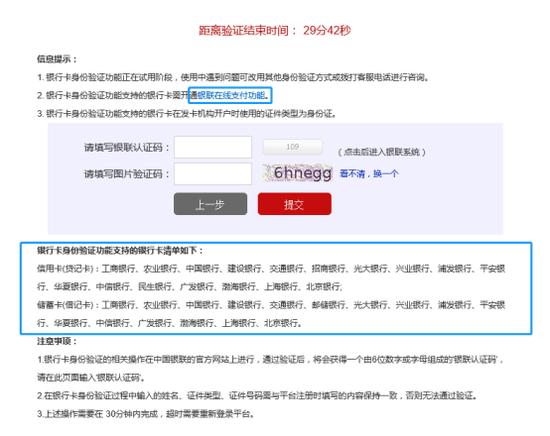Click the label 请填写图片验证码：
Image resolution: width=550 pixels, height=436 pixels.
127,174
